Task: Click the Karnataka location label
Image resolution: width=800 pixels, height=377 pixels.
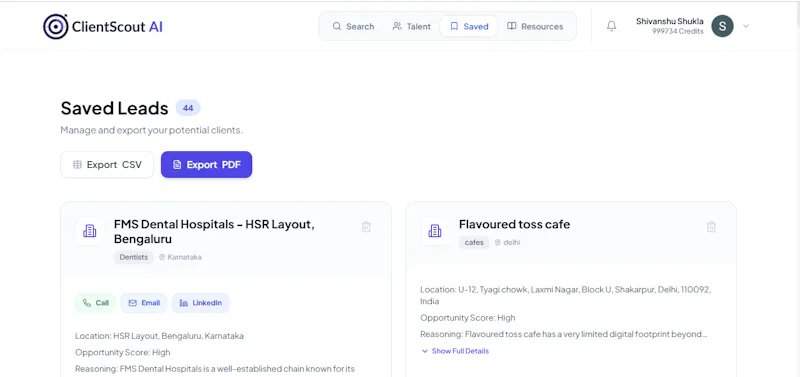Action: 180,257
